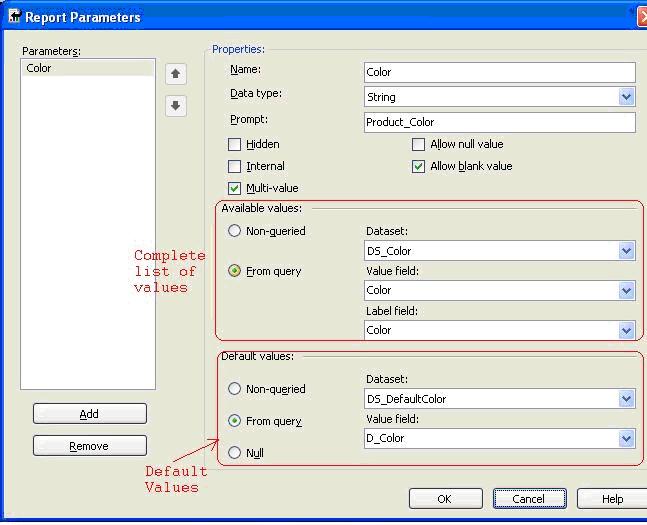
Task: Click the Add button
Action: click(90, 414)
